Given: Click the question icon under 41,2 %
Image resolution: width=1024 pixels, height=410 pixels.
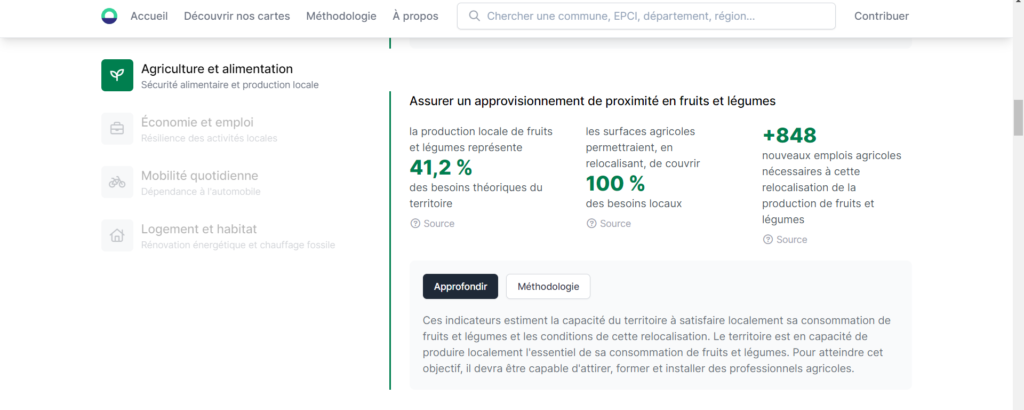Looking at the screenshot, I should [x=415, y=224].
